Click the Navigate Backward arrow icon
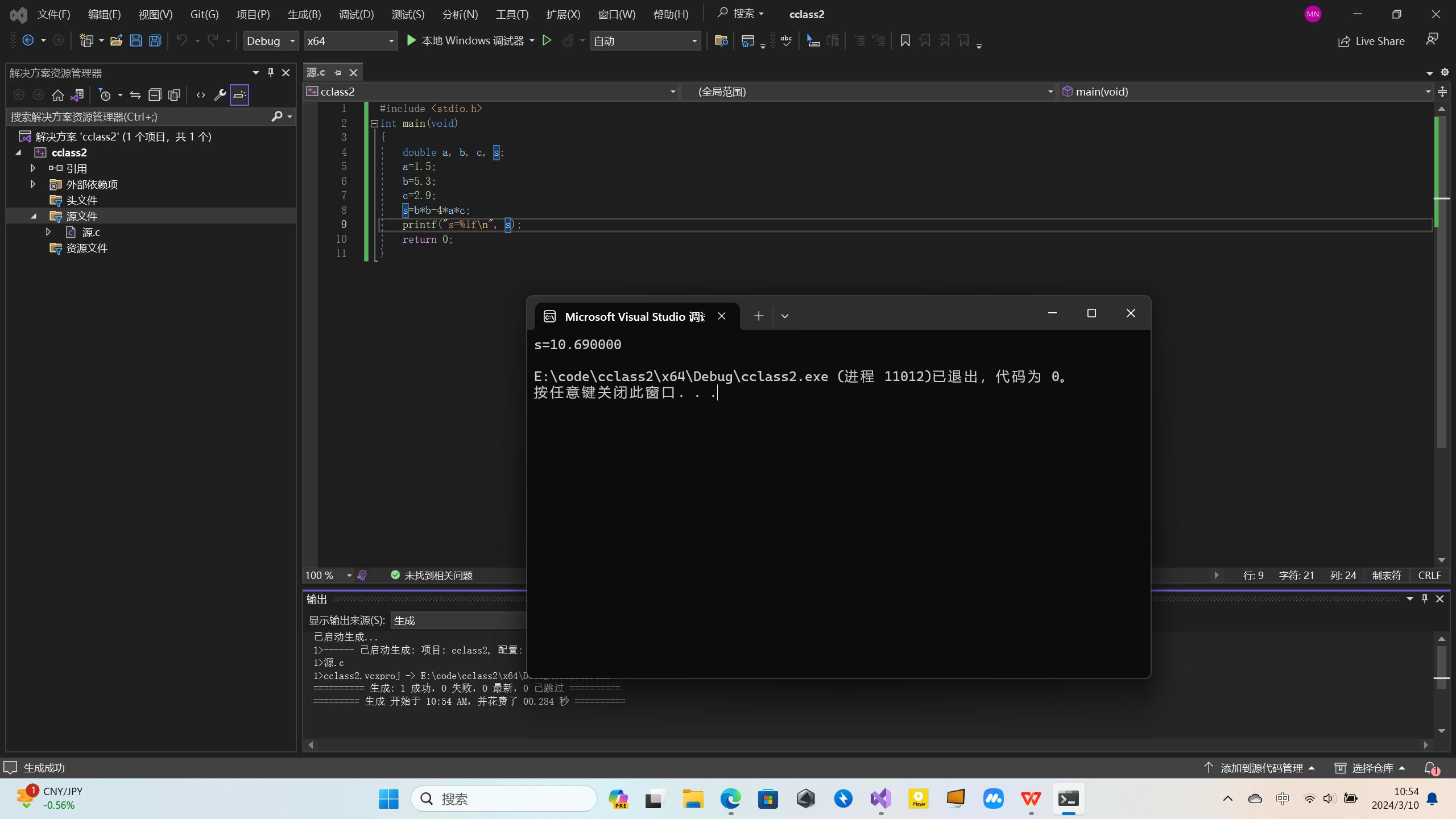 tap(27, 40)
